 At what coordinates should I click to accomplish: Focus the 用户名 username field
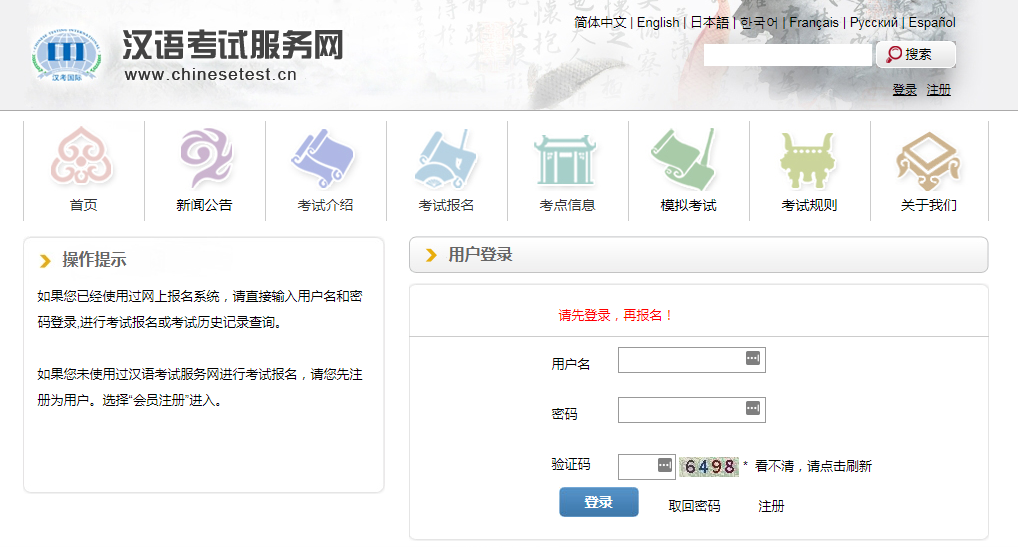[x=681, y=360]
